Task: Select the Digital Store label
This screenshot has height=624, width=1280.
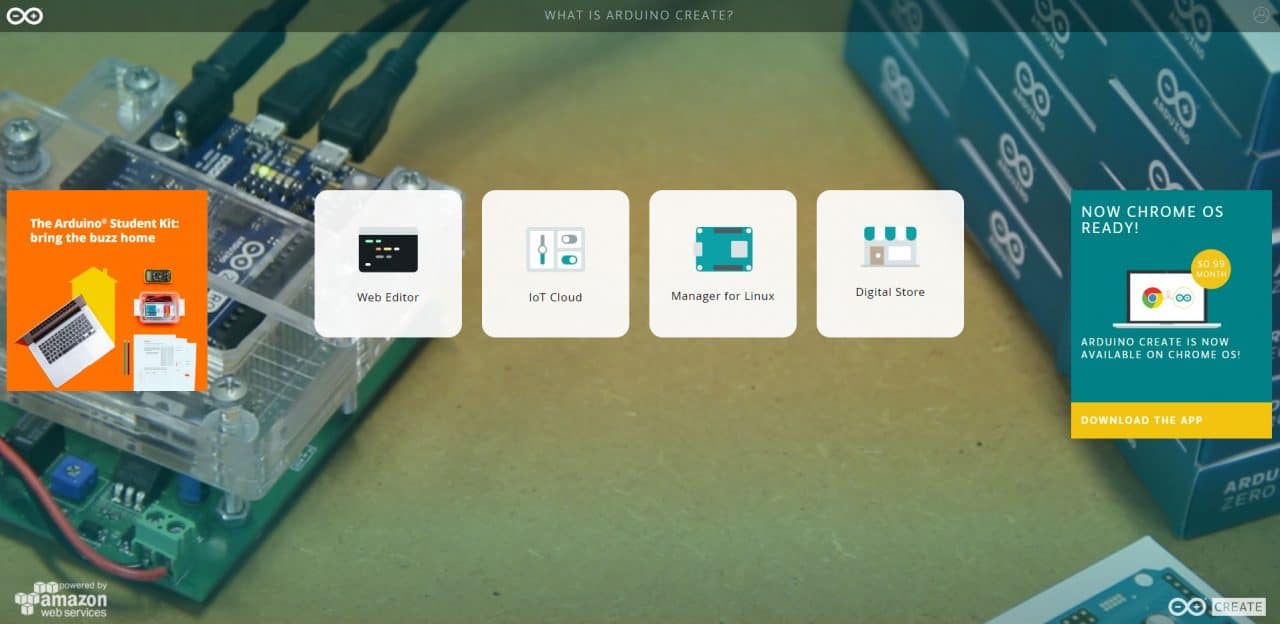Action: point(890,292)
